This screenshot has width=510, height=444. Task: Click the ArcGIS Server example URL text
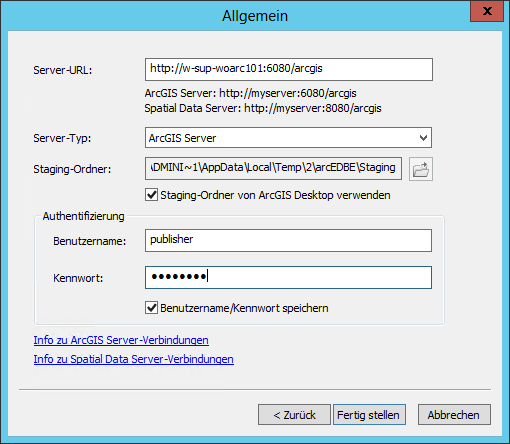tap(250, 93)
